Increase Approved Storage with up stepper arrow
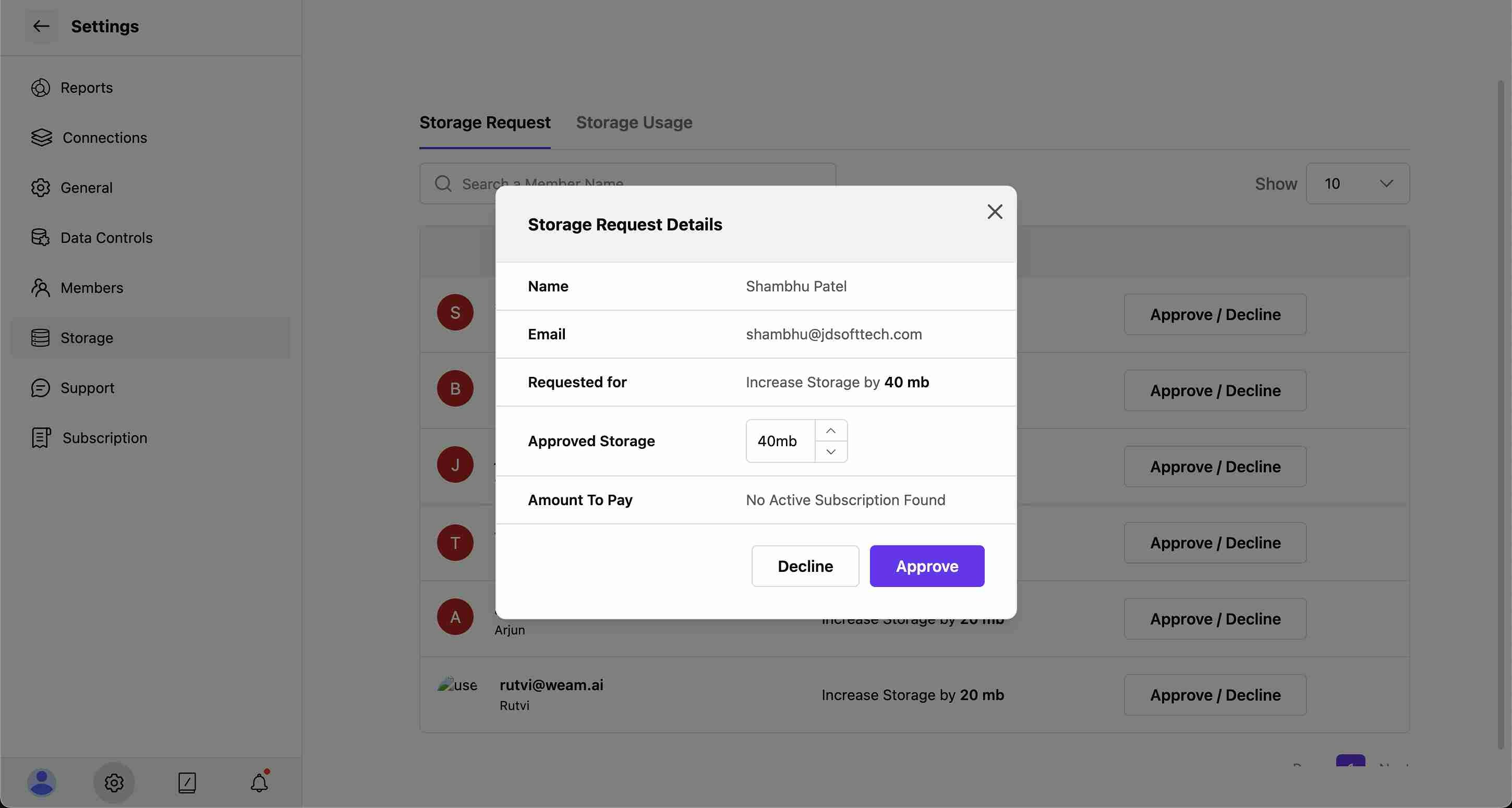 pyautogui.click(x=830, y=431)
